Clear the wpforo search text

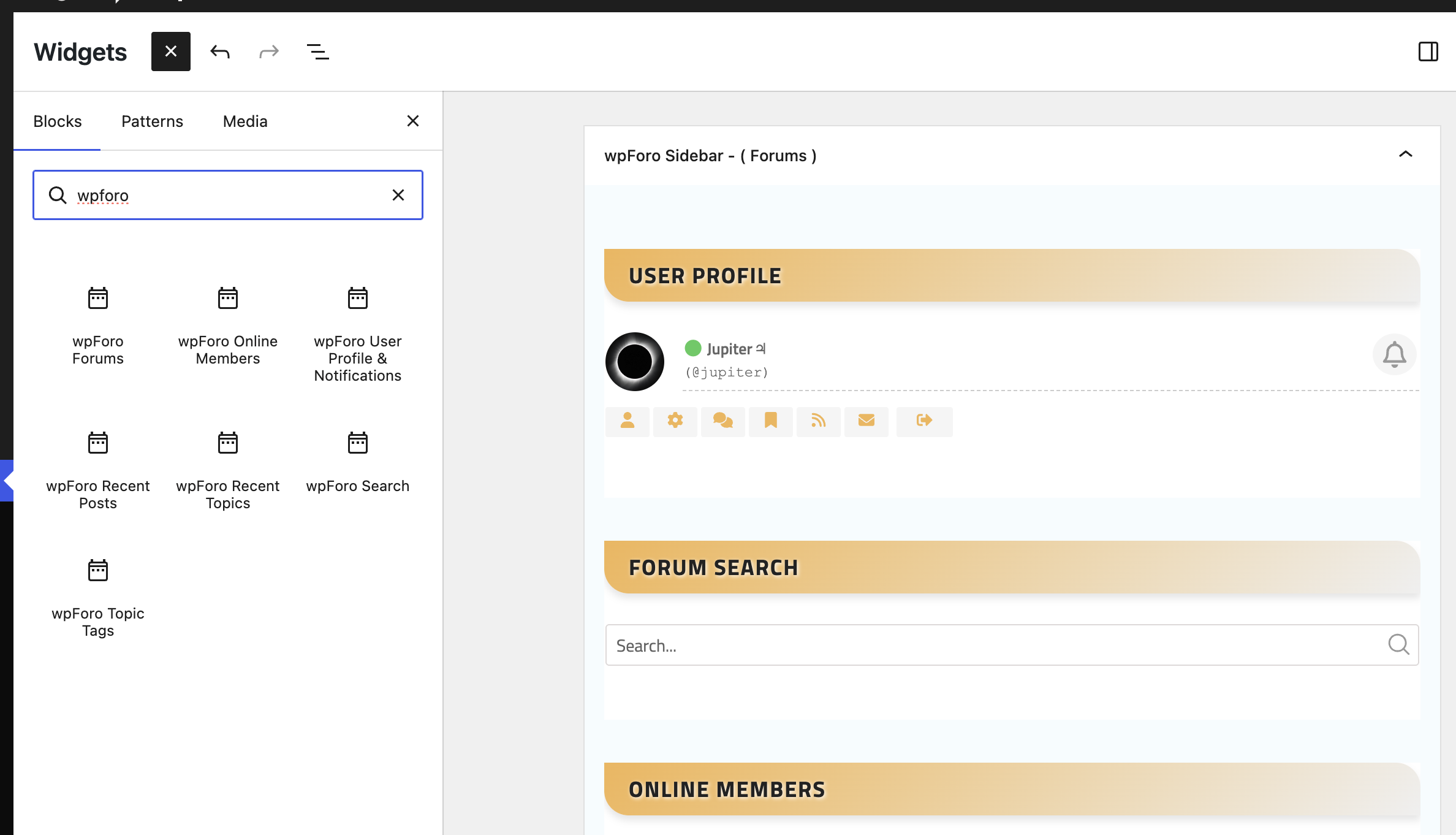pyautogui.click(x=398, y=195)
